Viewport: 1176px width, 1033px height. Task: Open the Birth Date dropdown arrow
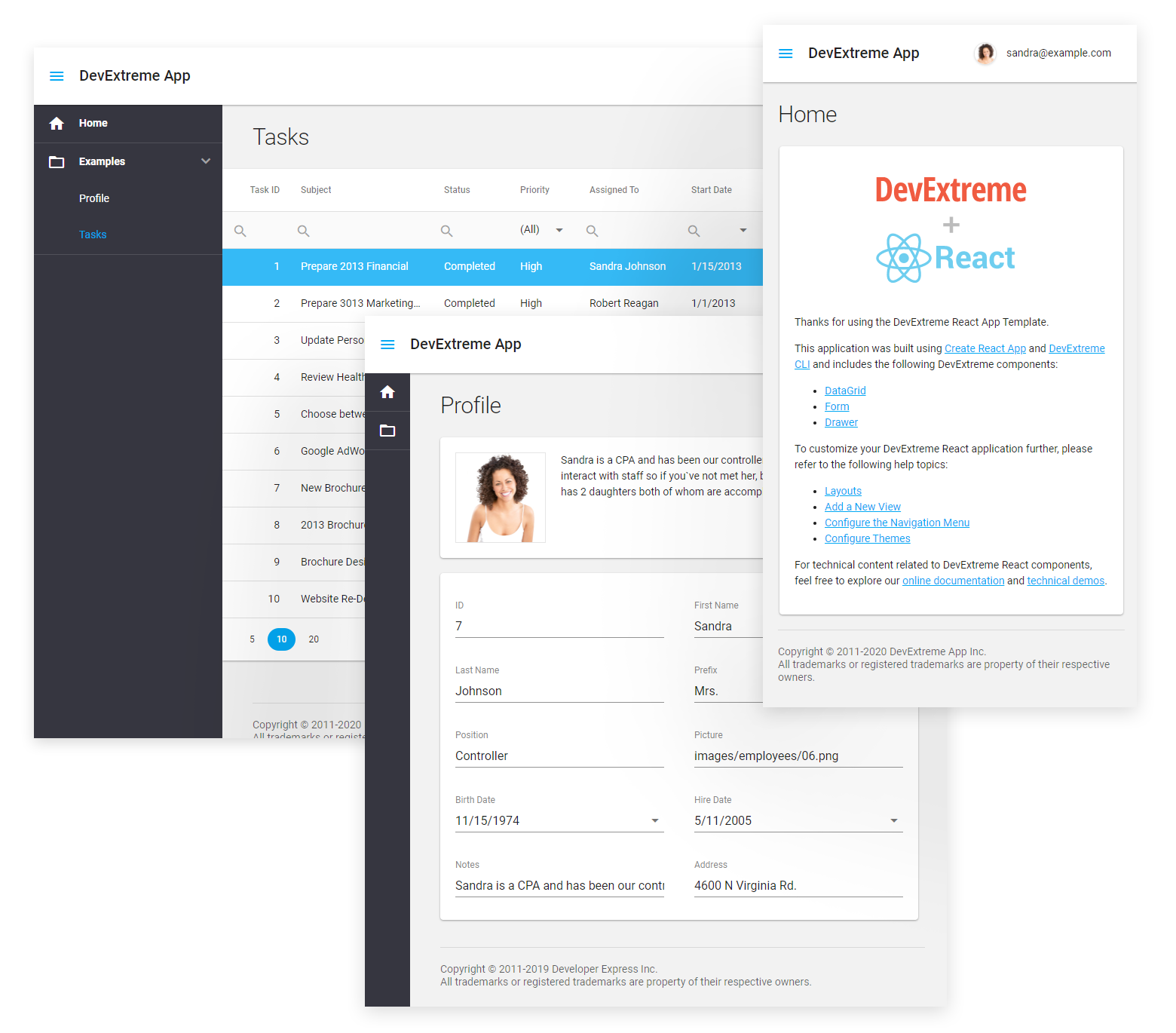click(655, 820)
